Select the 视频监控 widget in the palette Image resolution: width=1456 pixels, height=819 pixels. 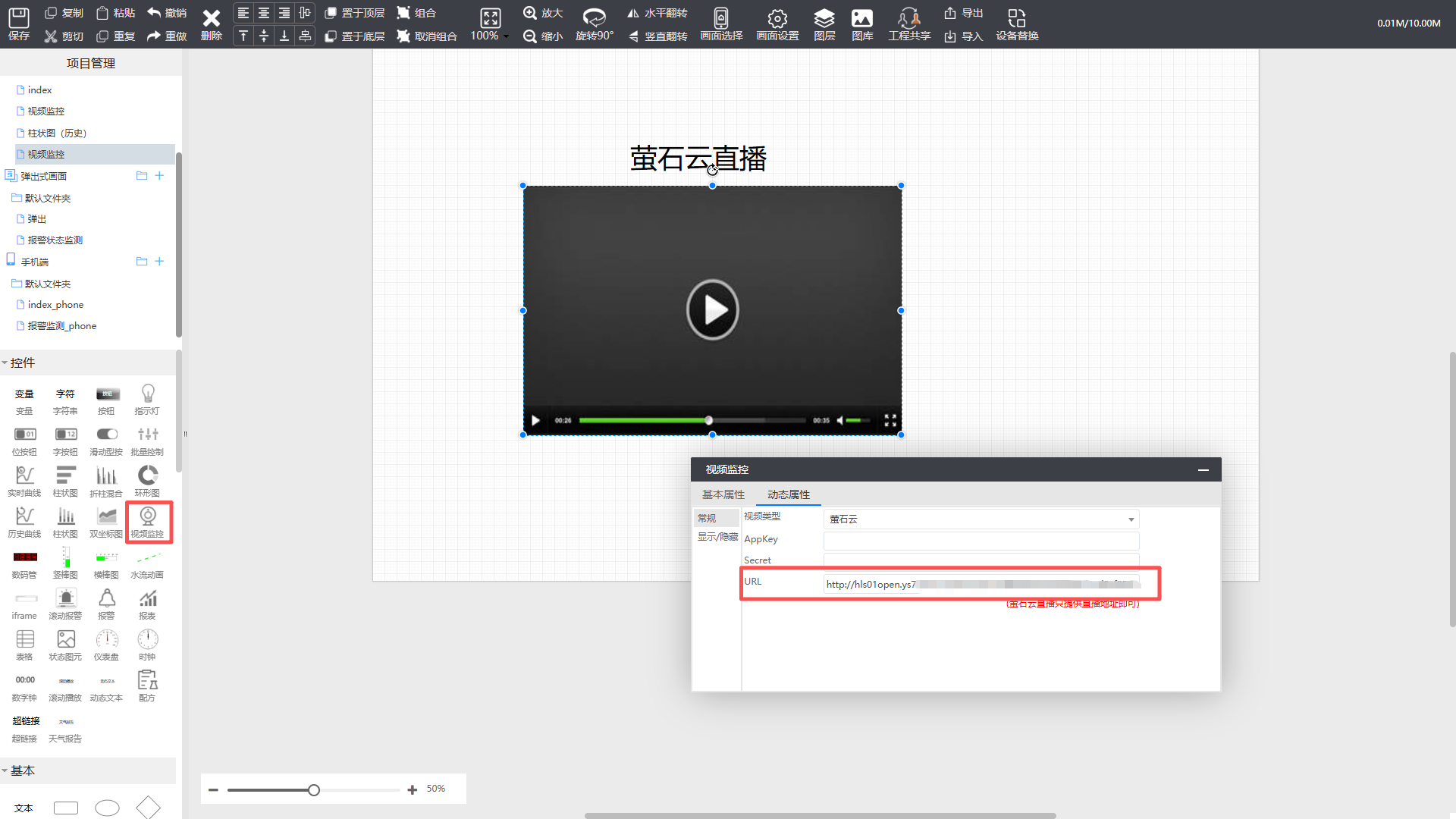click(148, 521)
